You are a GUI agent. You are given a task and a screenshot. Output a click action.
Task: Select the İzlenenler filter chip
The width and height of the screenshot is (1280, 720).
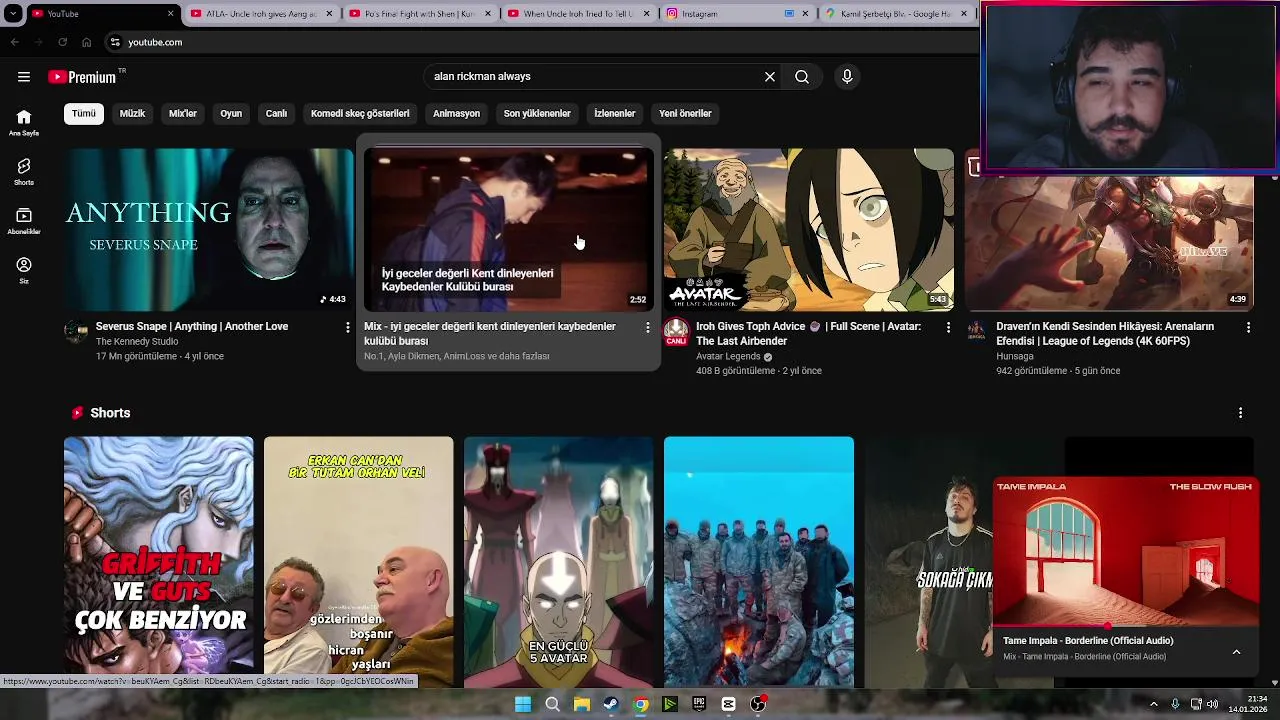[x=614, y=114]
